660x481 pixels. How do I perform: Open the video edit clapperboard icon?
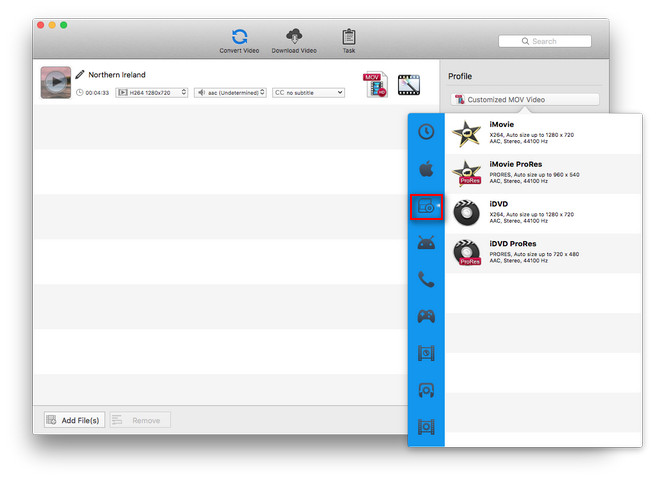point(409,85)
